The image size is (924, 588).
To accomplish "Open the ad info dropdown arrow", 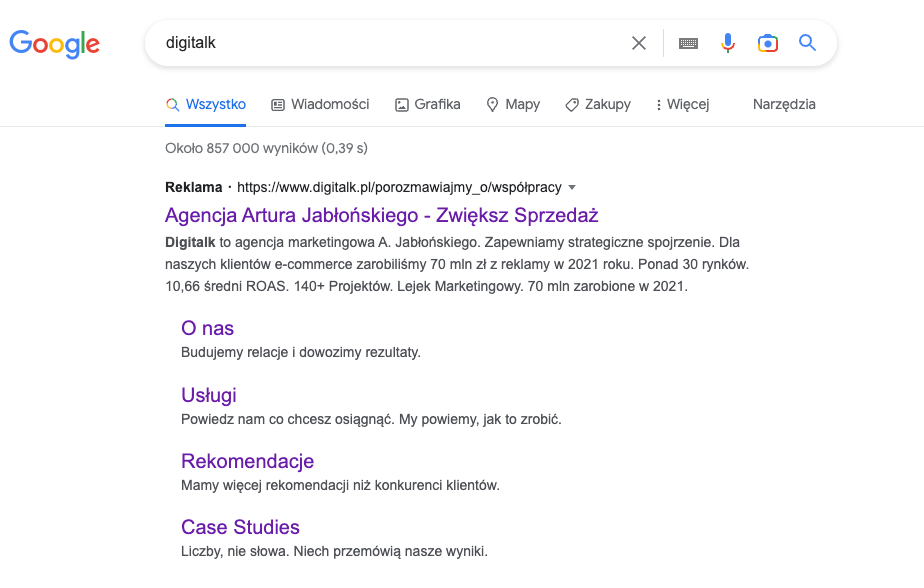I will (571, 187).
